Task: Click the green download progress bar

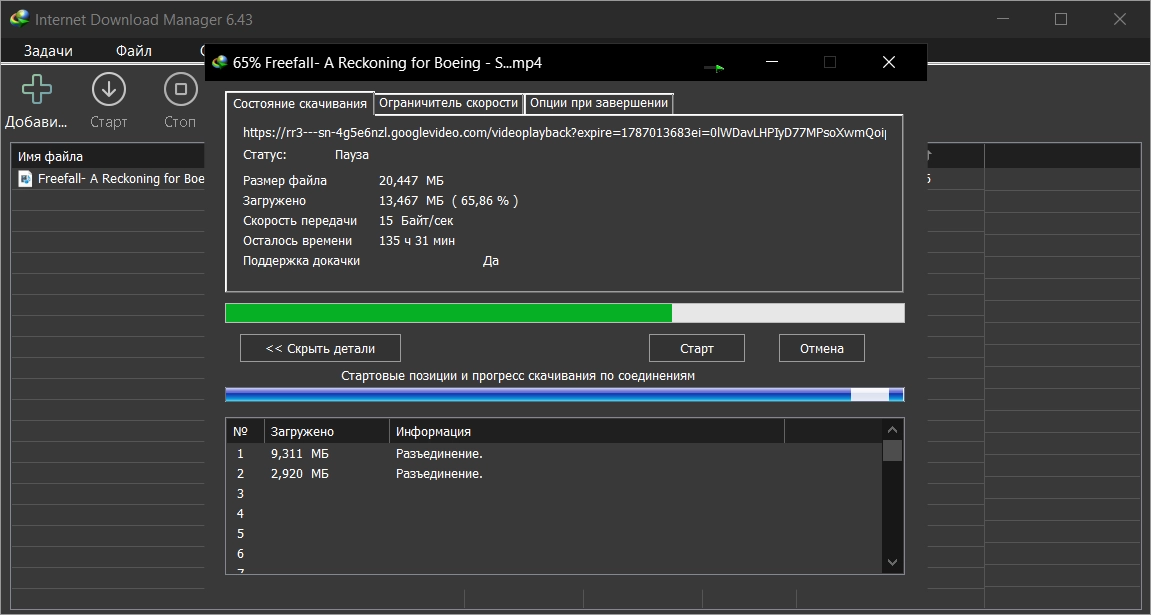Action: pyautogui.click(x=564, y=313)
